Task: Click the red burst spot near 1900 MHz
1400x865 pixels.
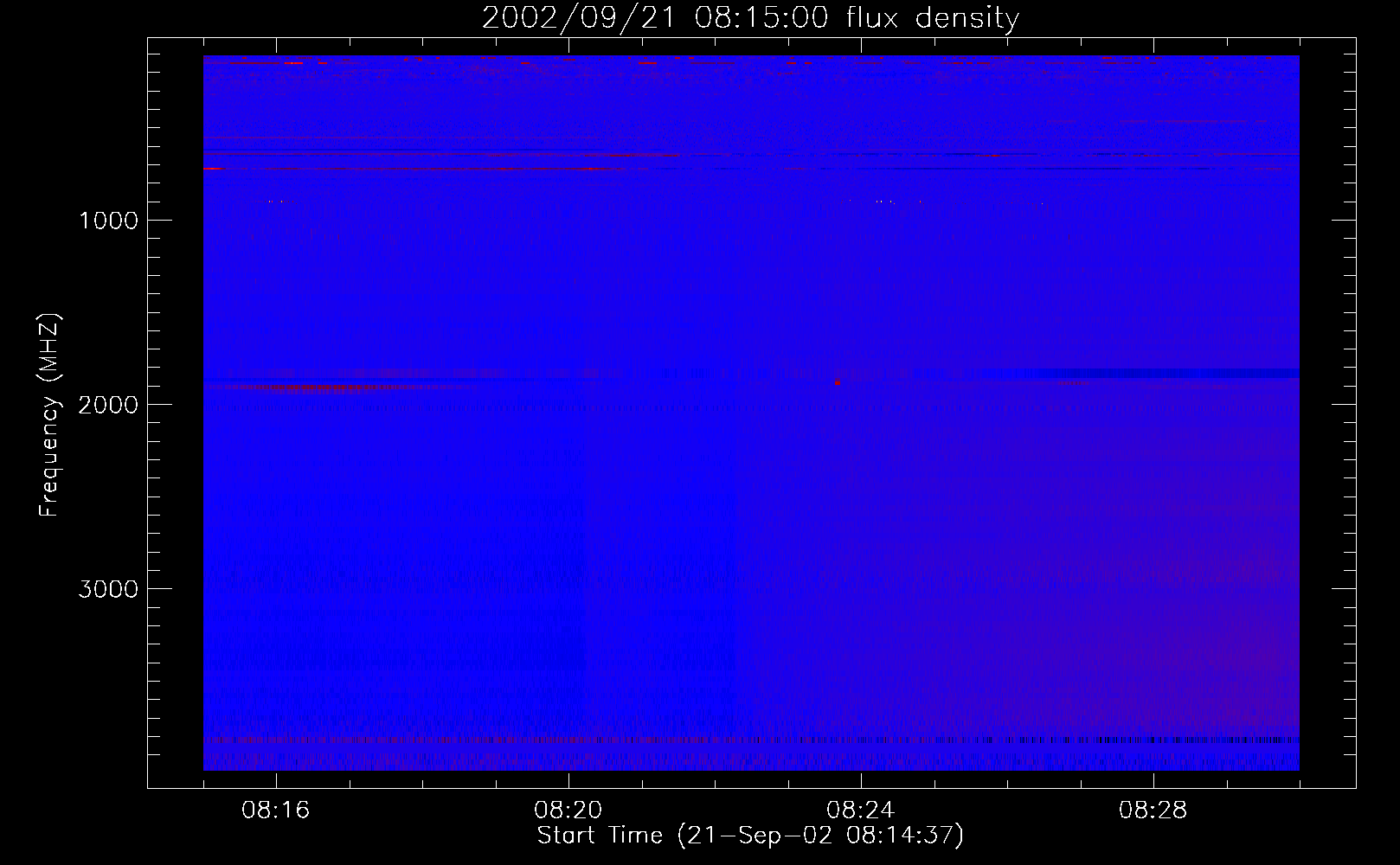Action: pos(838,382)
